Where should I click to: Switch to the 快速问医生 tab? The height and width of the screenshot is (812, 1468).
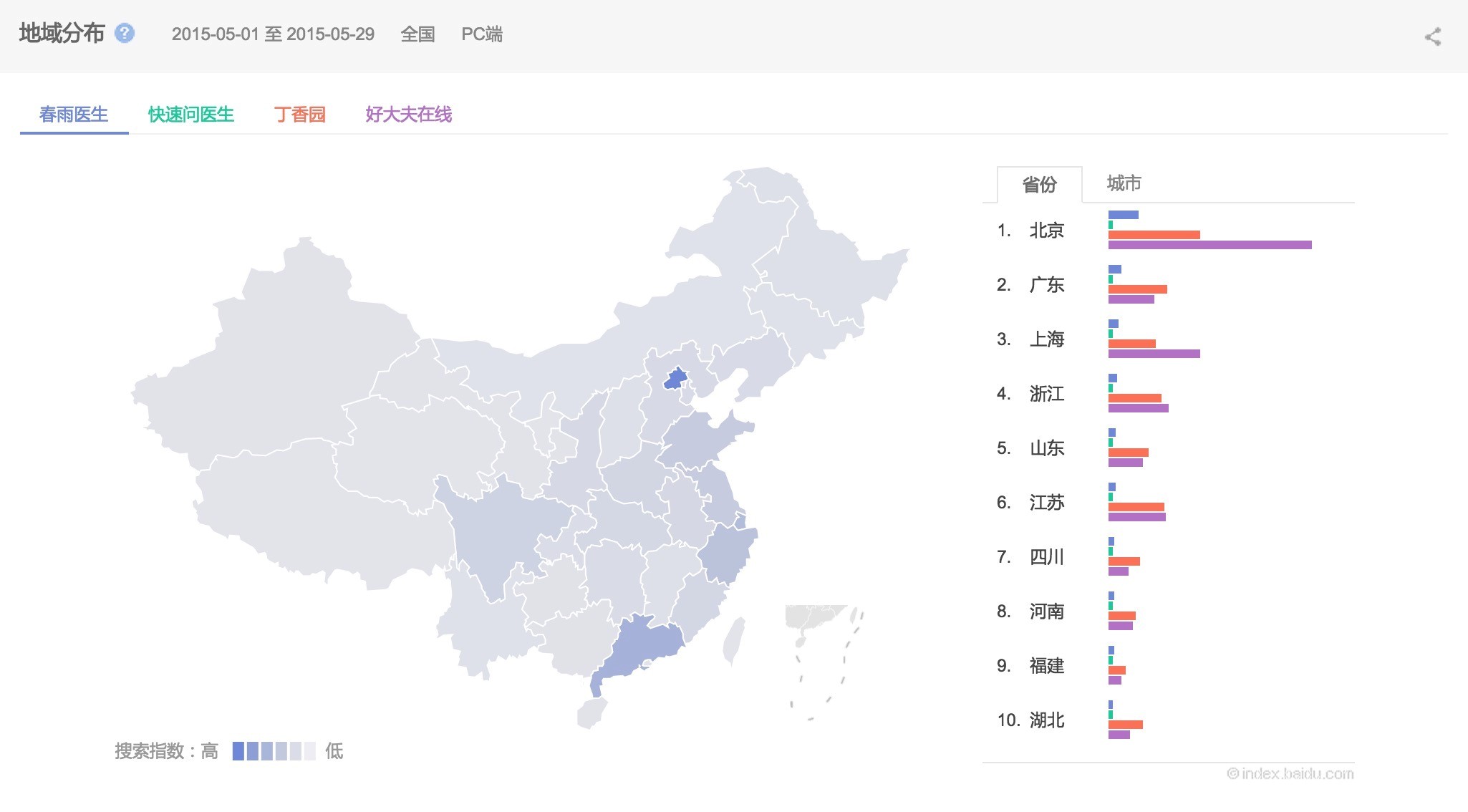click(x=191, y=115)
